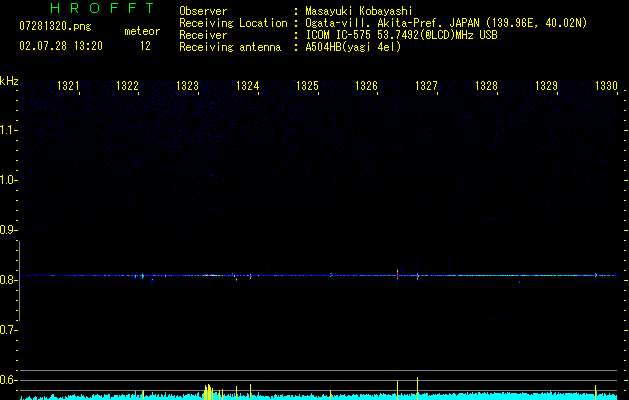Click the HROFFT title text

tap(102, 8)
